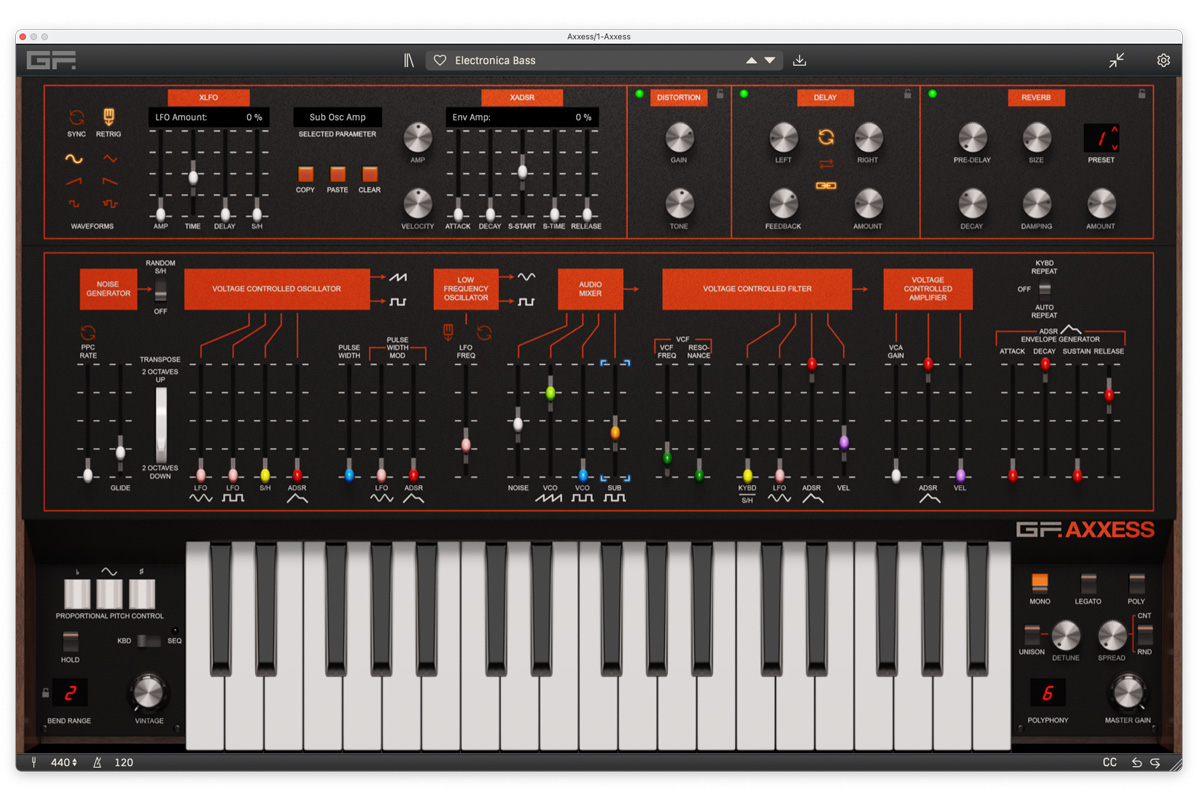The height and width of the screenshot is (800, 1200).
Task: Click the bend range lock icon
Action: point(44,692)
